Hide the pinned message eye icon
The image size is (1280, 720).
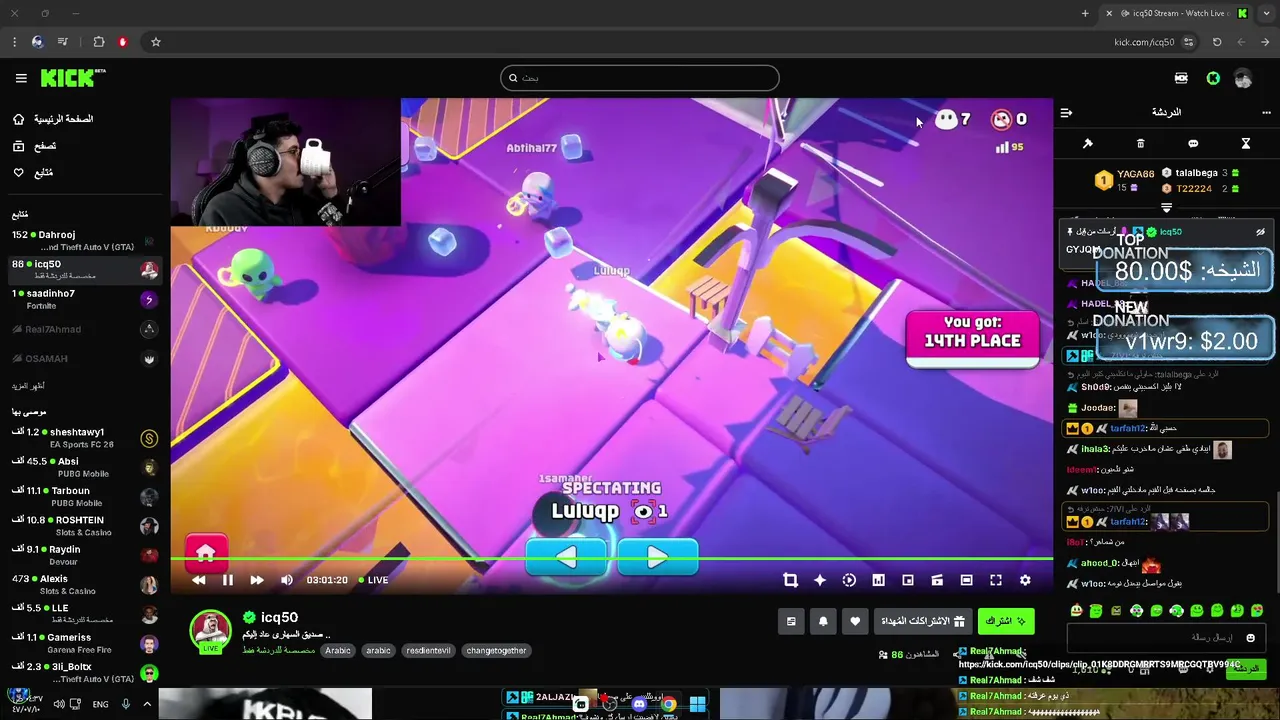click(1260, 232)
